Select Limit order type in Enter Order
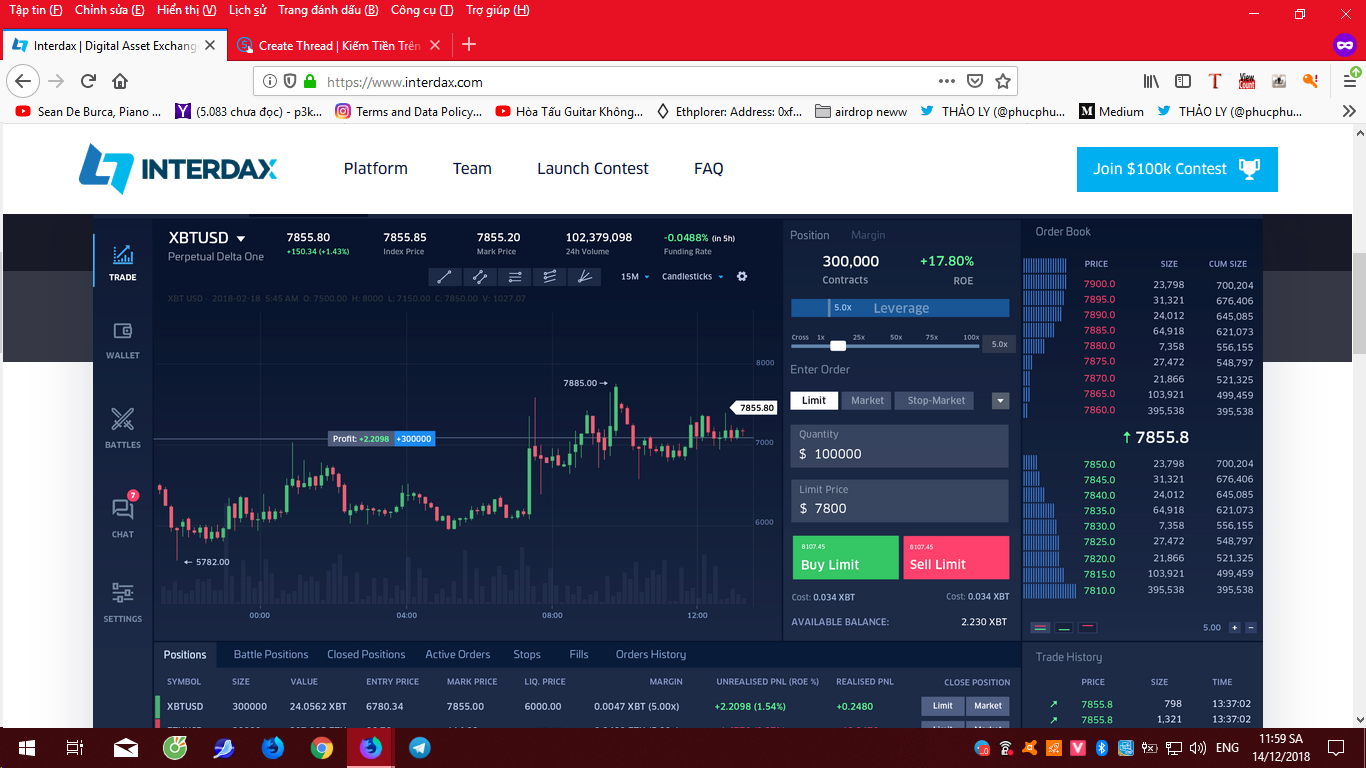Viewport: 1366px width, 768px height. click(x=814, y=401)
